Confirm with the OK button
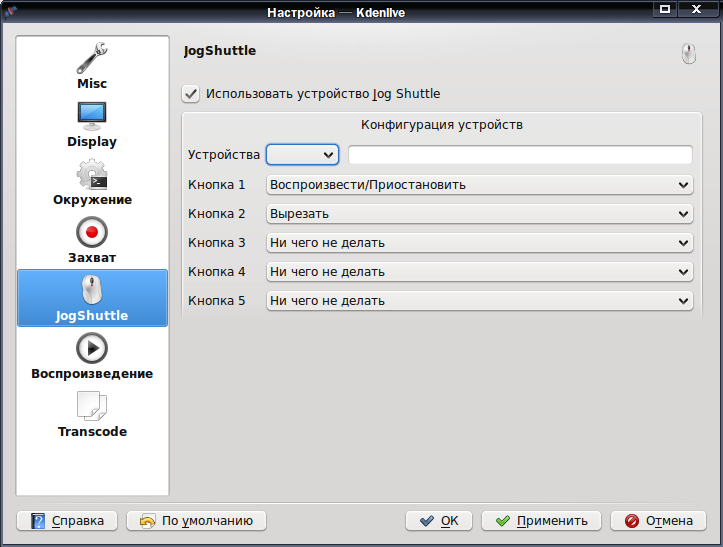The width and height of the screenshot is (723, 547). [439, 521]
